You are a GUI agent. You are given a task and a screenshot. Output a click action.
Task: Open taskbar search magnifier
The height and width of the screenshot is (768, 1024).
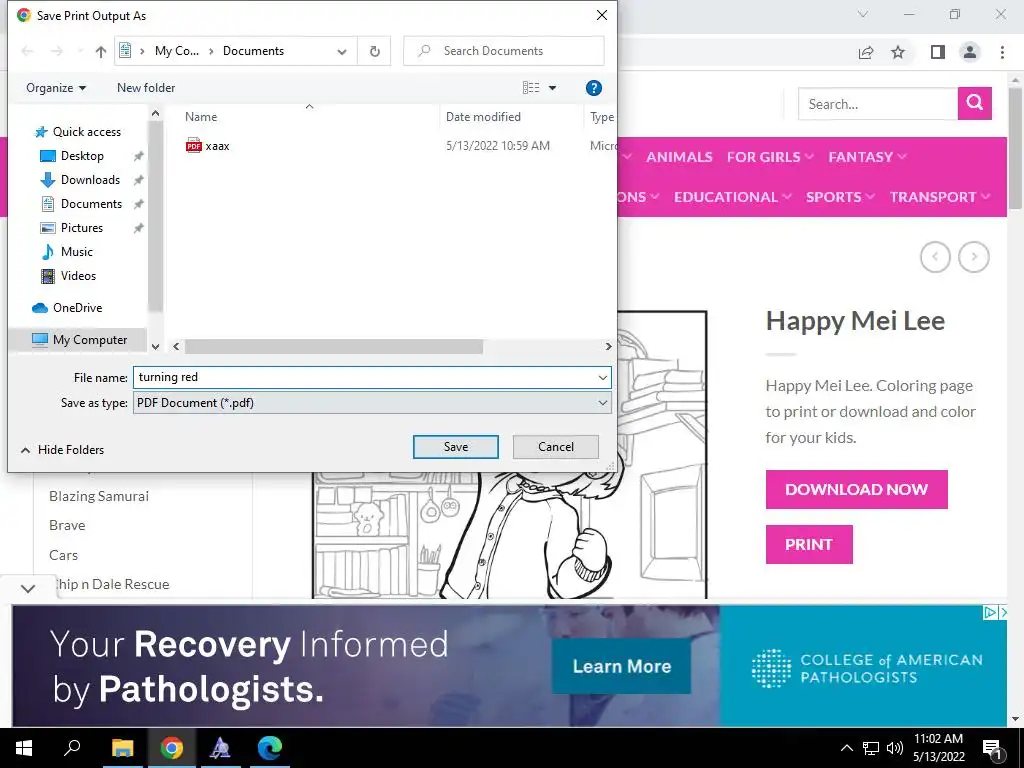72,748
